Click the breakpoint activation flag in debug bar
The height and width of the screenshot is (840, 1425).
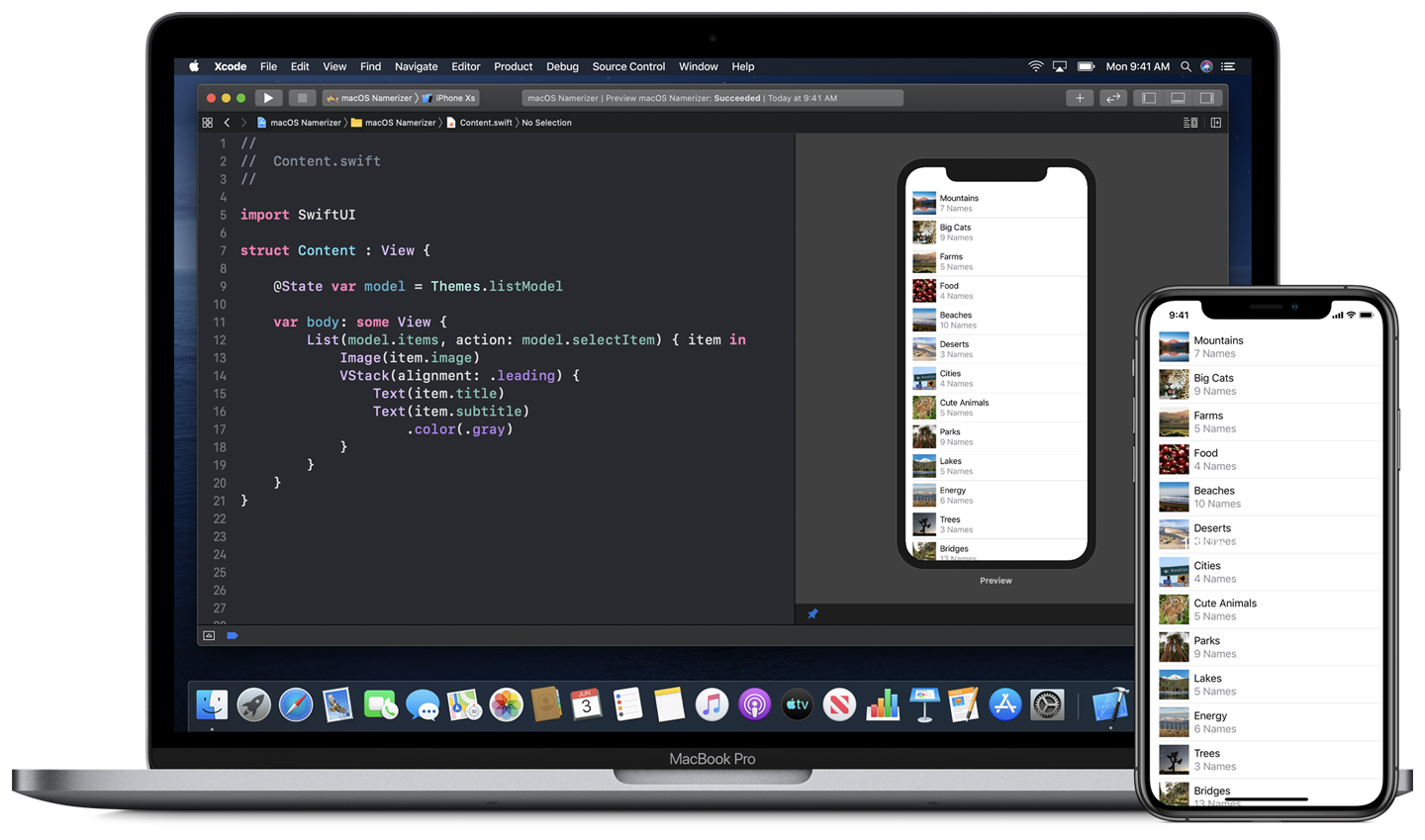pyautogui.click(x=233, y=635)
